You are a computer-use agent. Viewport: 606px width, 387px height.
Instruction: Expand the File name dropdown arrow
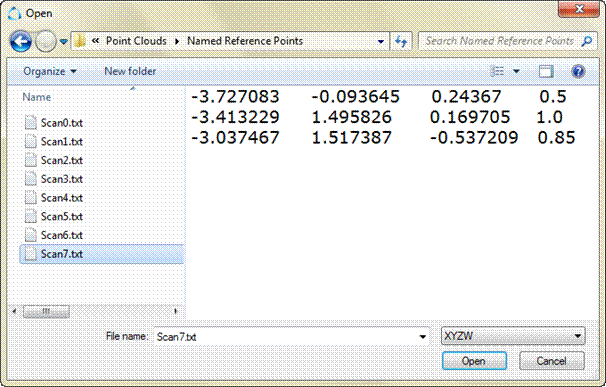[423, 337]
